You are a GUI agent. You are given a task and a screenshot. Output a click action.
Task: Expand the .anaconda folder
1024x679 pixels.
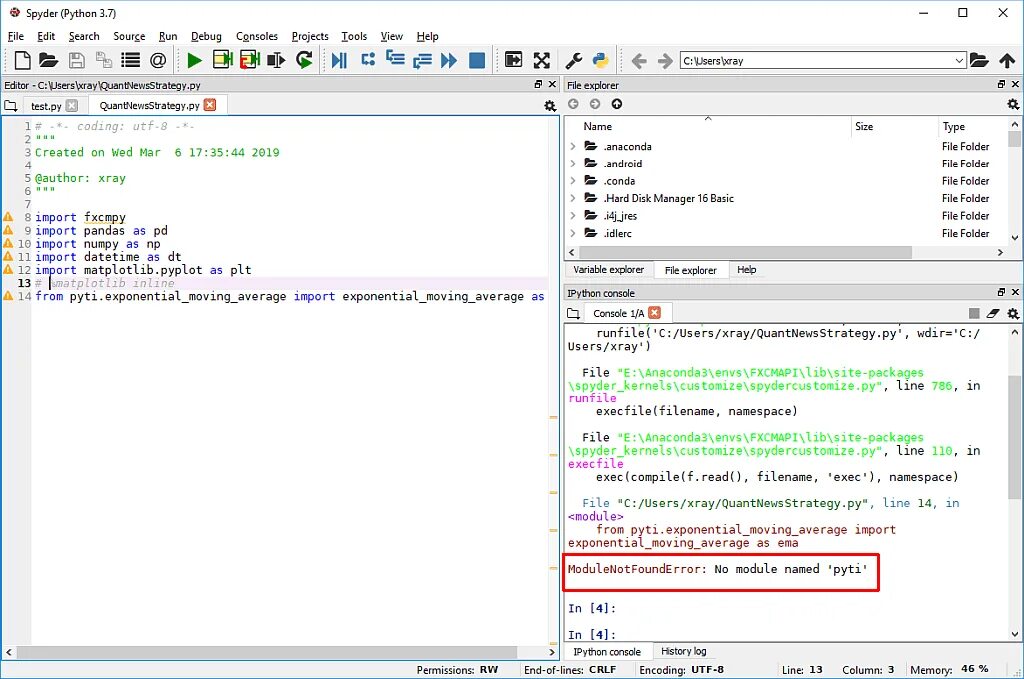tap(573, 146)
